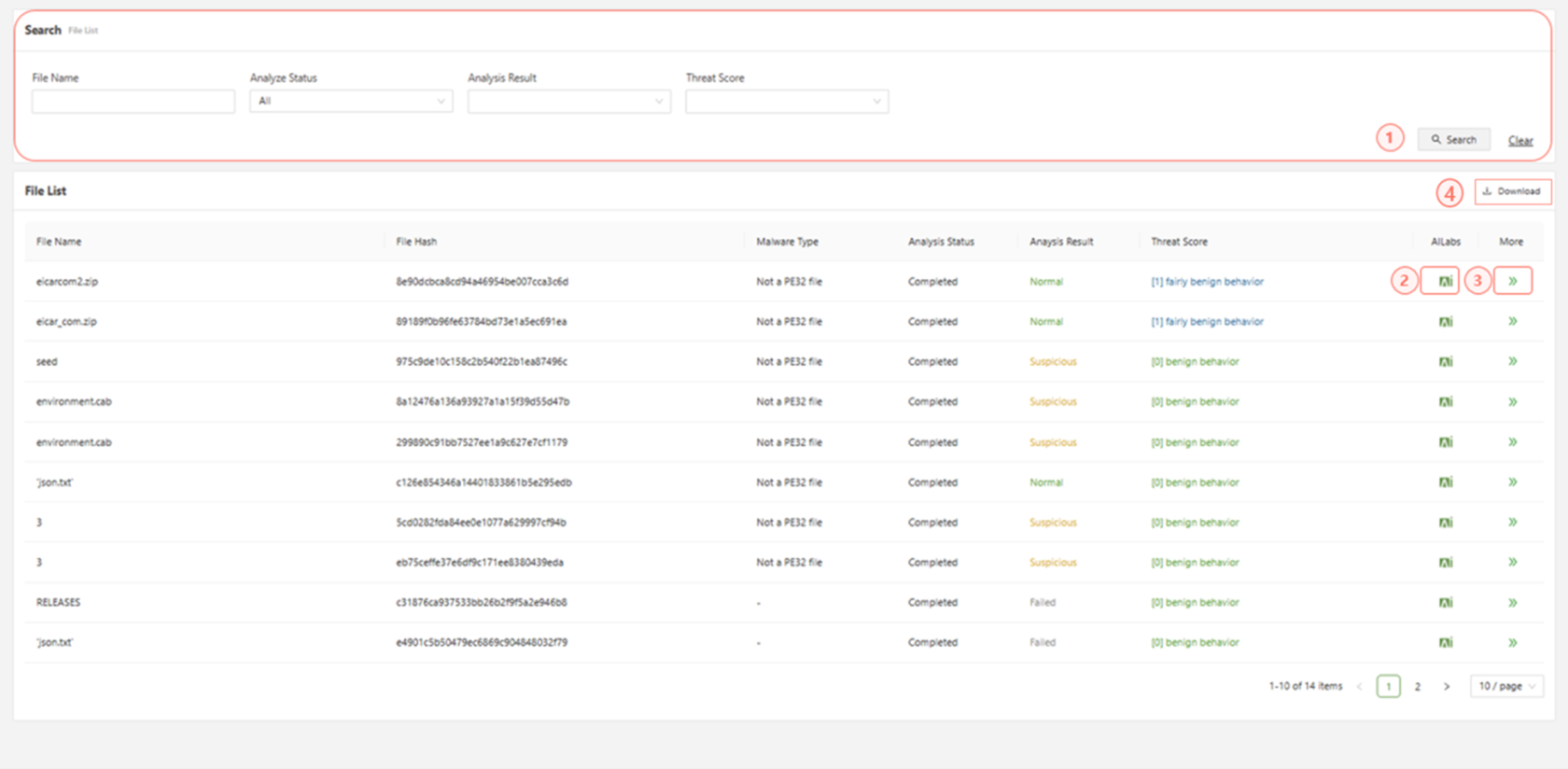Click the File Name input field
Screen dimensions: 1568x769
coord(133,101)
